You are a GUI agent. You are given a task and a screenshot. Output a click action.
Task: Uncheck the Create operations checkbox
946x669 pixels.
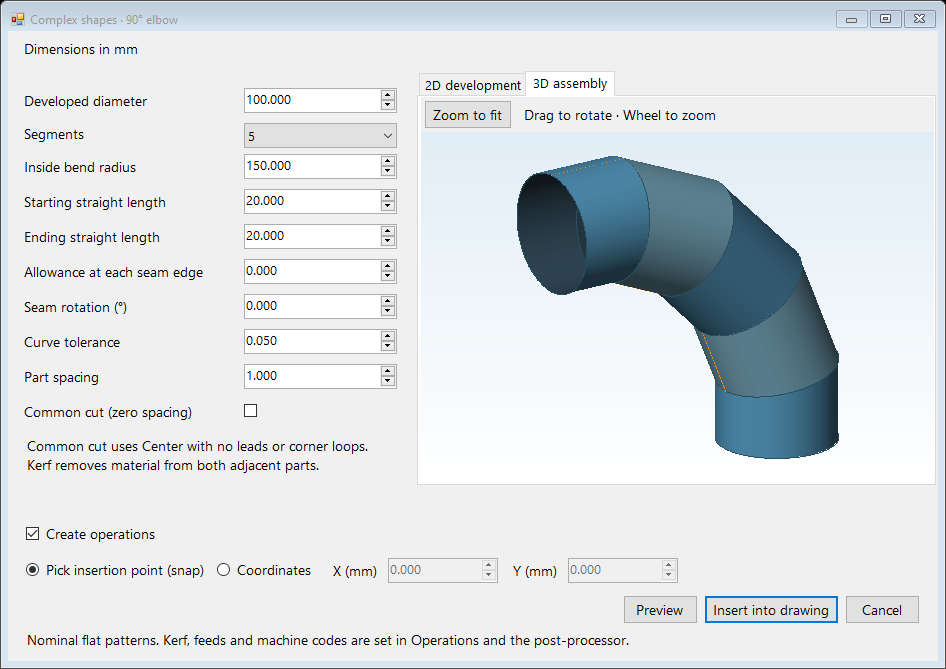click(33, 534)
